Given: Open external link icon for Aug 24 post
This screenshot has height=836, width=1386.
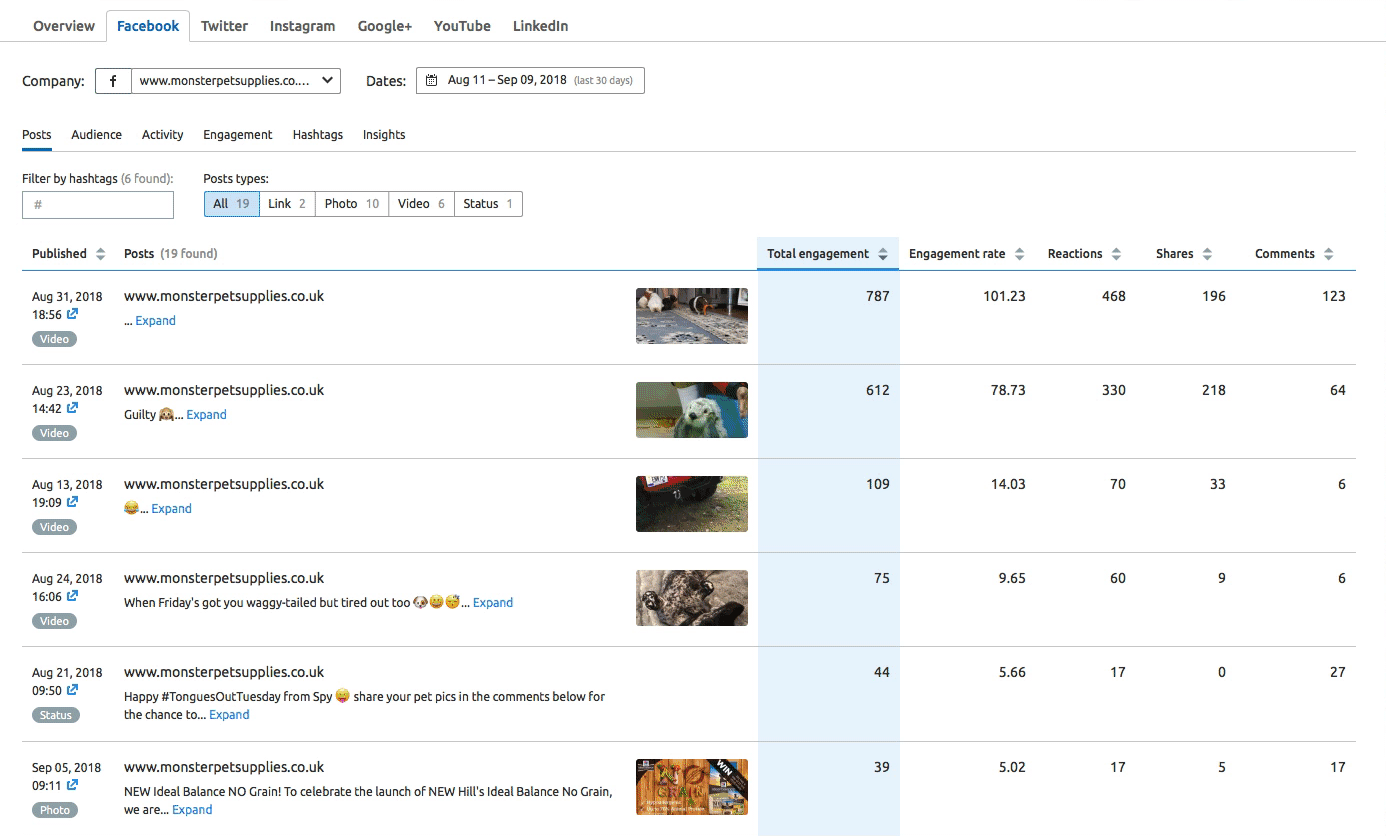Looking at the screenshot, I should [x=72, y=596].
